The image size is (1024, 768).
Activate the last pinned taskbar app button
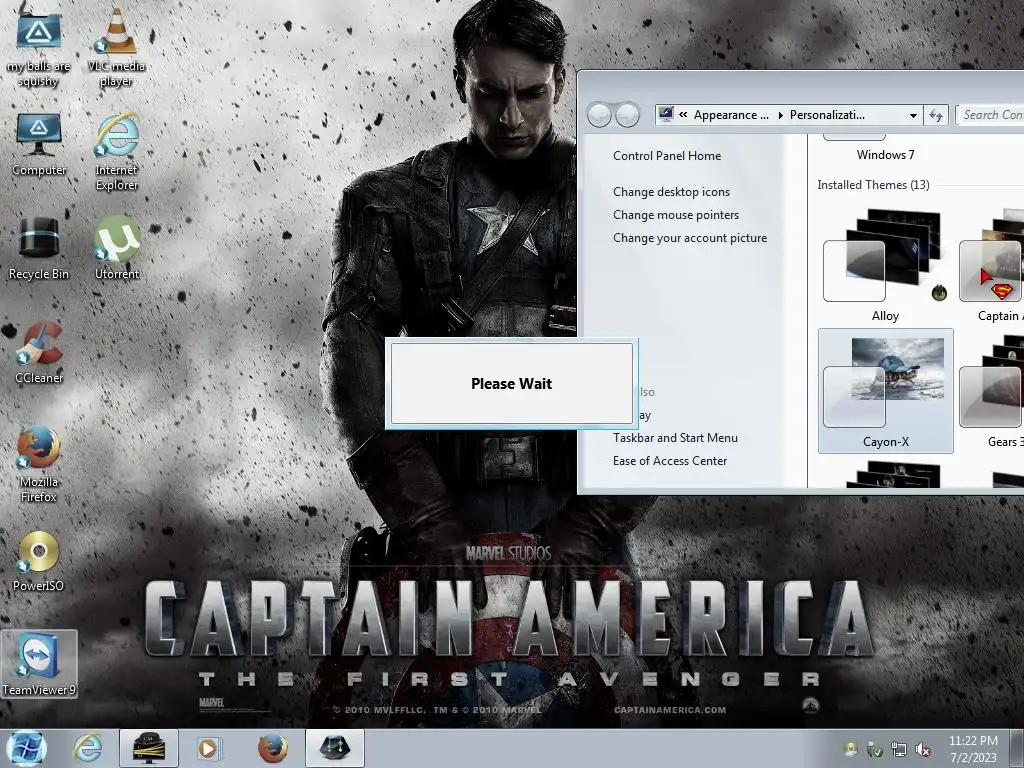[334, 748]
